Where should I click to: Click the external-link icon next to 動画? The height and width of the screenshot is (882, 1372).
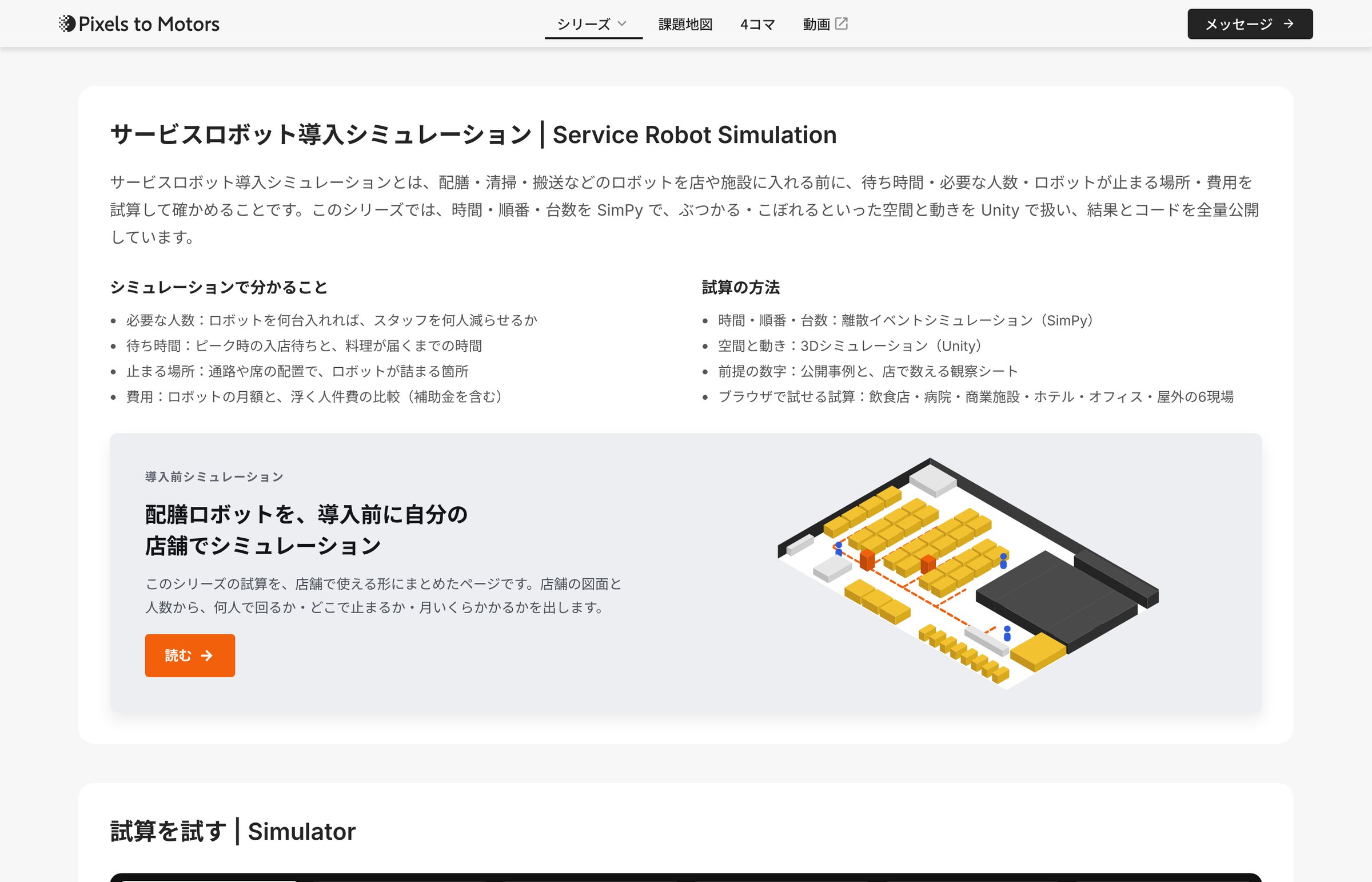click(x=841, y=23)
